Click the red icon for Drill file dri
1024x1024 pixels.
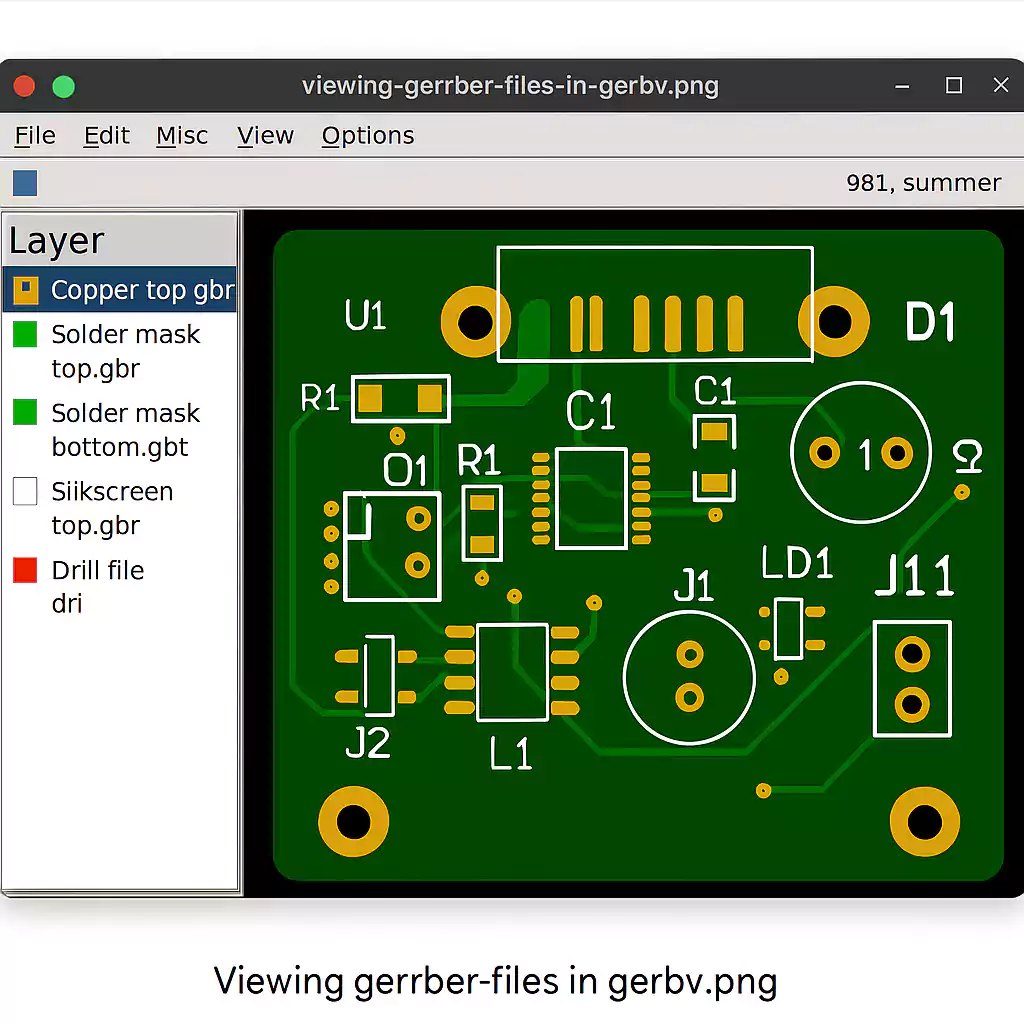pos(27,570)
